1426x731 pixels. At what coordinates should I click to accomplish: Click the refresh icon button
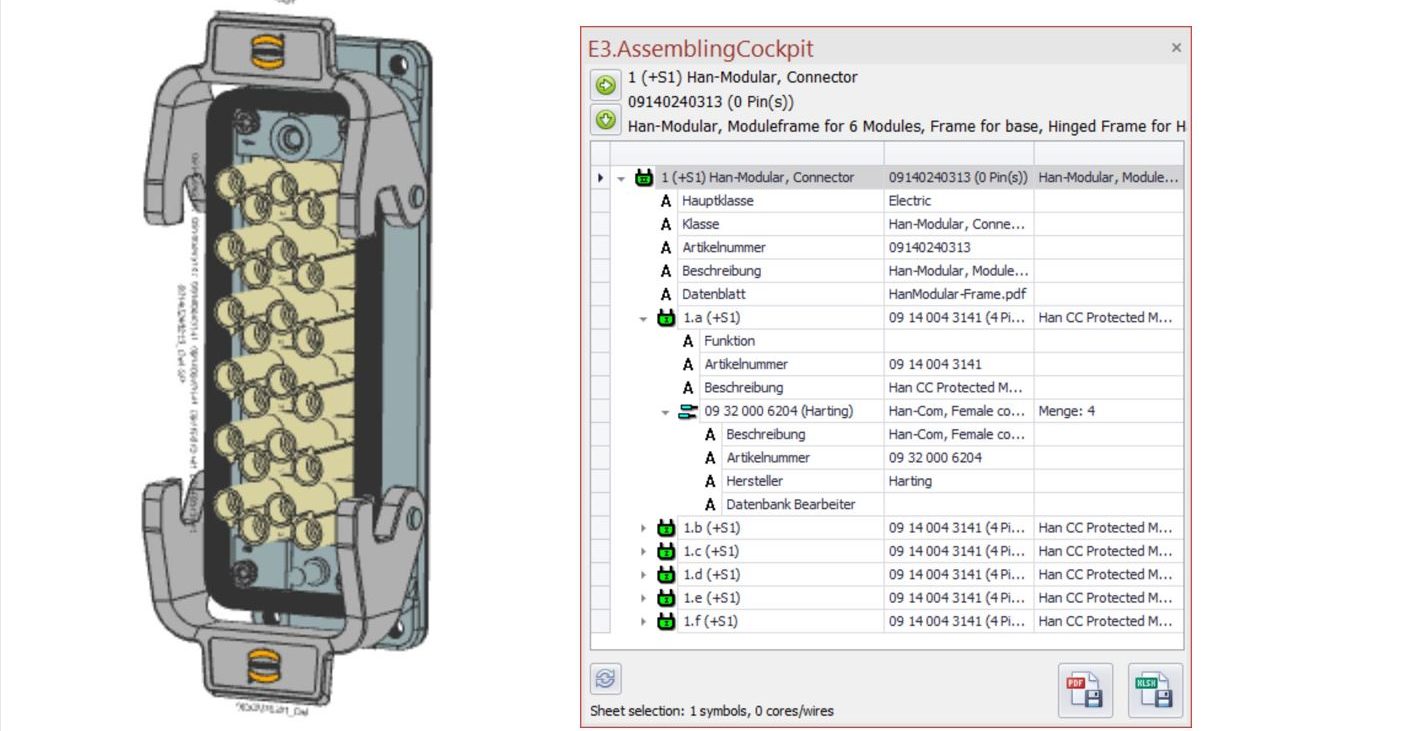click(605, 679)
